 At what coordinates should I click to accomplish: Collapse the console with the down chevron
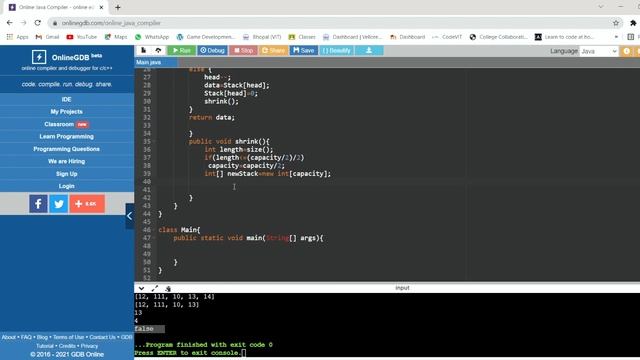(x=141, y=288)
